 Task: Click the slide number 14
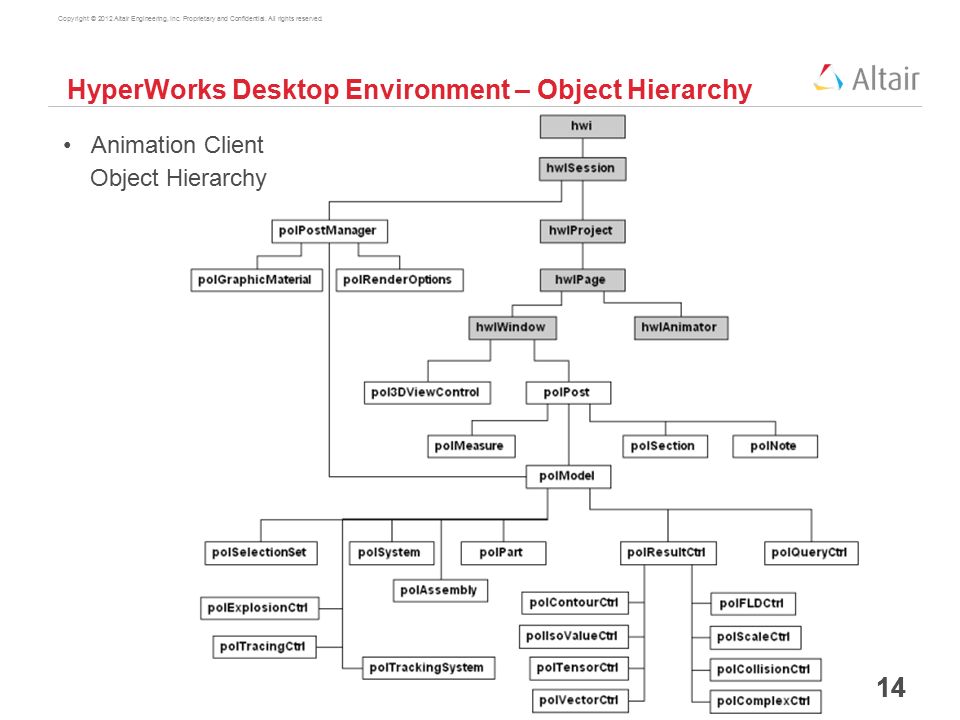(891, 688)
